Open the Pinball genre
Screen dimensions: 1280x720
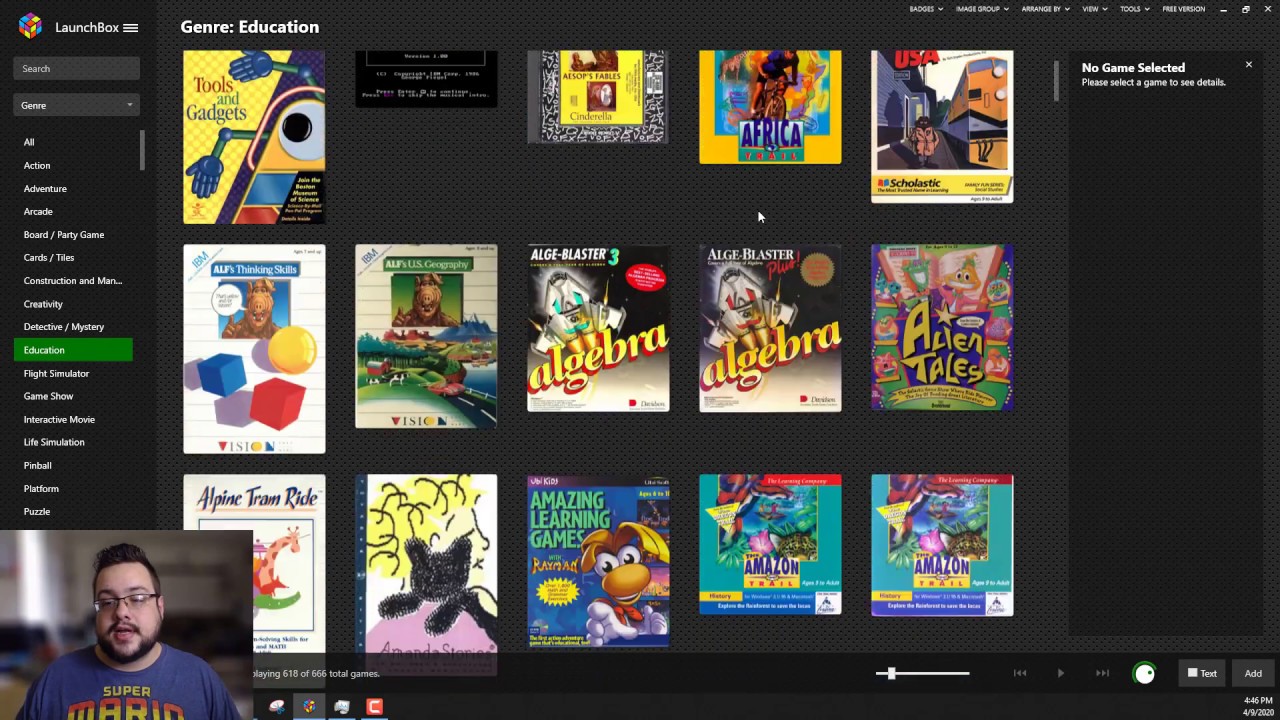tap(37, 465)
